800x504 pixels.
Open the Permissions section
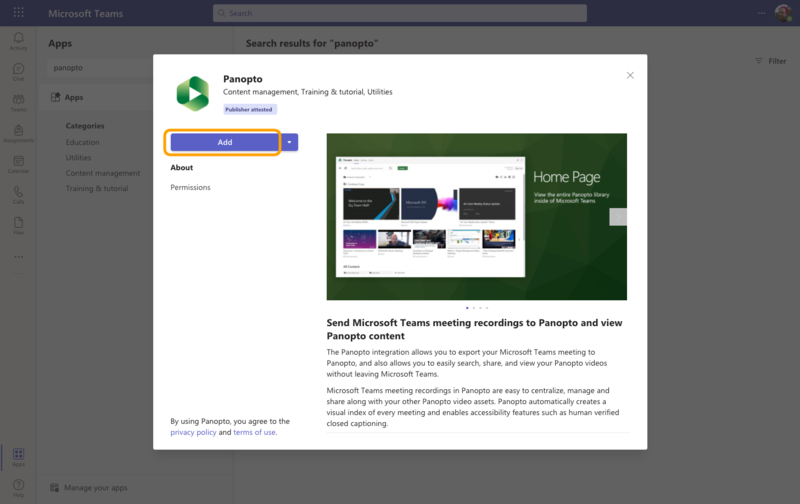(x=190, y=188)
